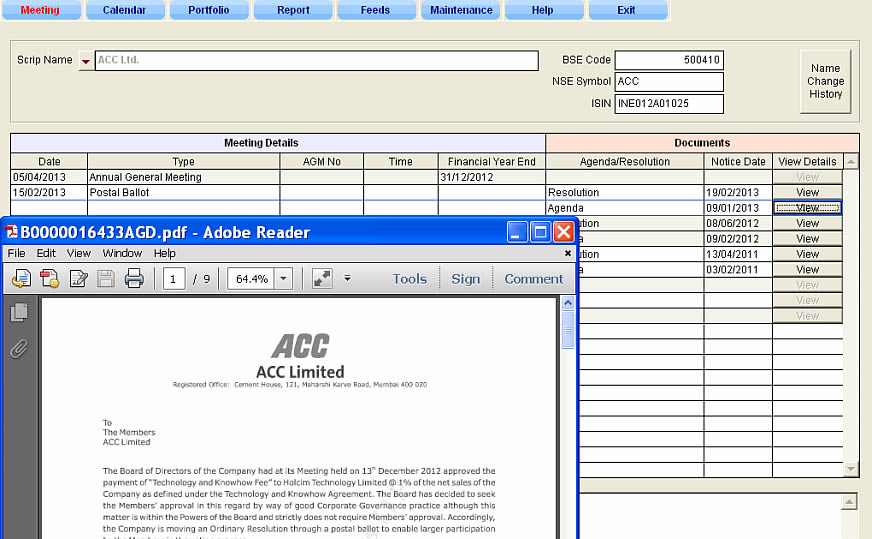Image resolution: width=872 pixels, height=539 pixels.
Task: Click the Scrip Name field showing ACC Ltd.
Action: coord(316,60)
